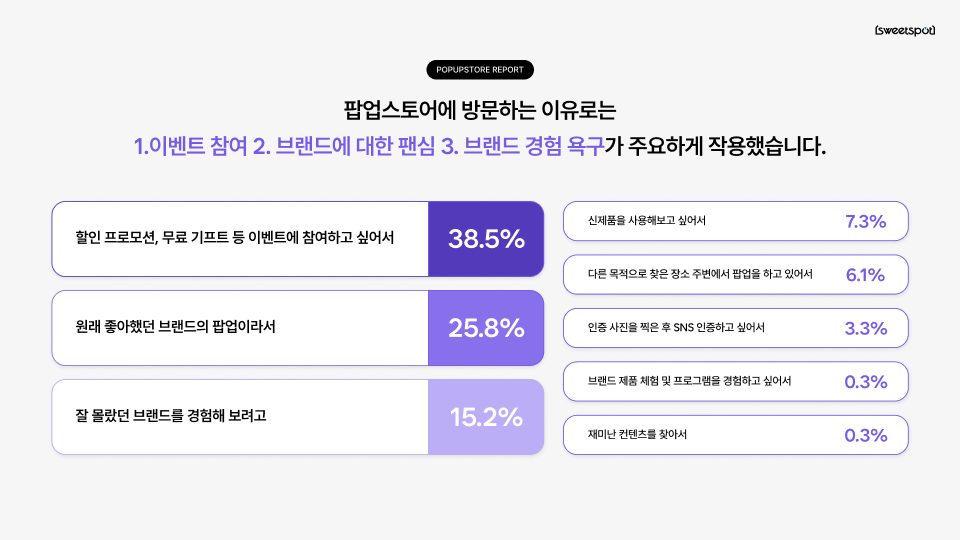Click the sweetspot logo
Screen dimensions: 960x540
904,30
